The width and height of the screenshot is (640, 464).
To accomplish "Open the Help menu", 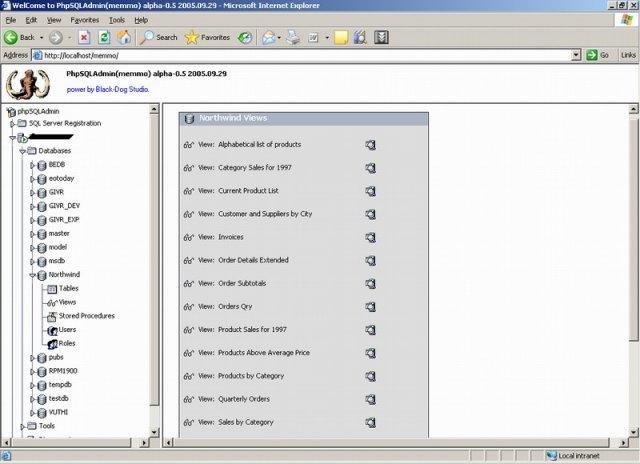I will pyautogui.click(x=141, y=20).
